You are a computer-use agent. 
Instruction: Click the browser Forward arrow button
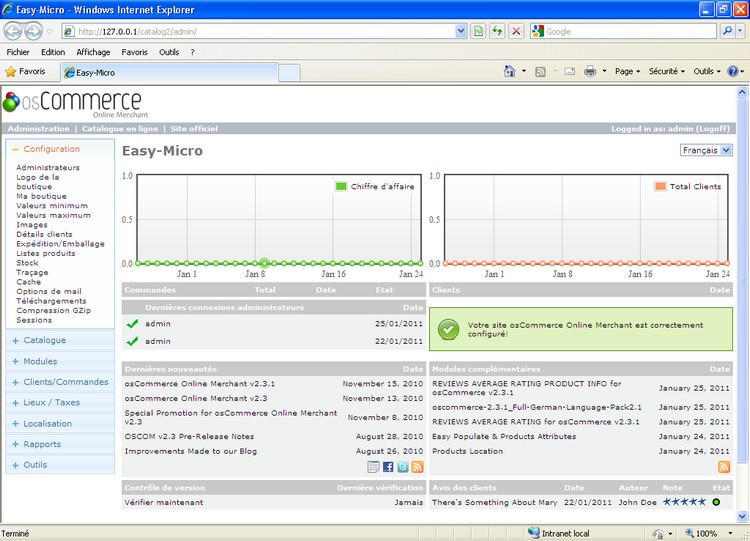(x=33, y=32)
